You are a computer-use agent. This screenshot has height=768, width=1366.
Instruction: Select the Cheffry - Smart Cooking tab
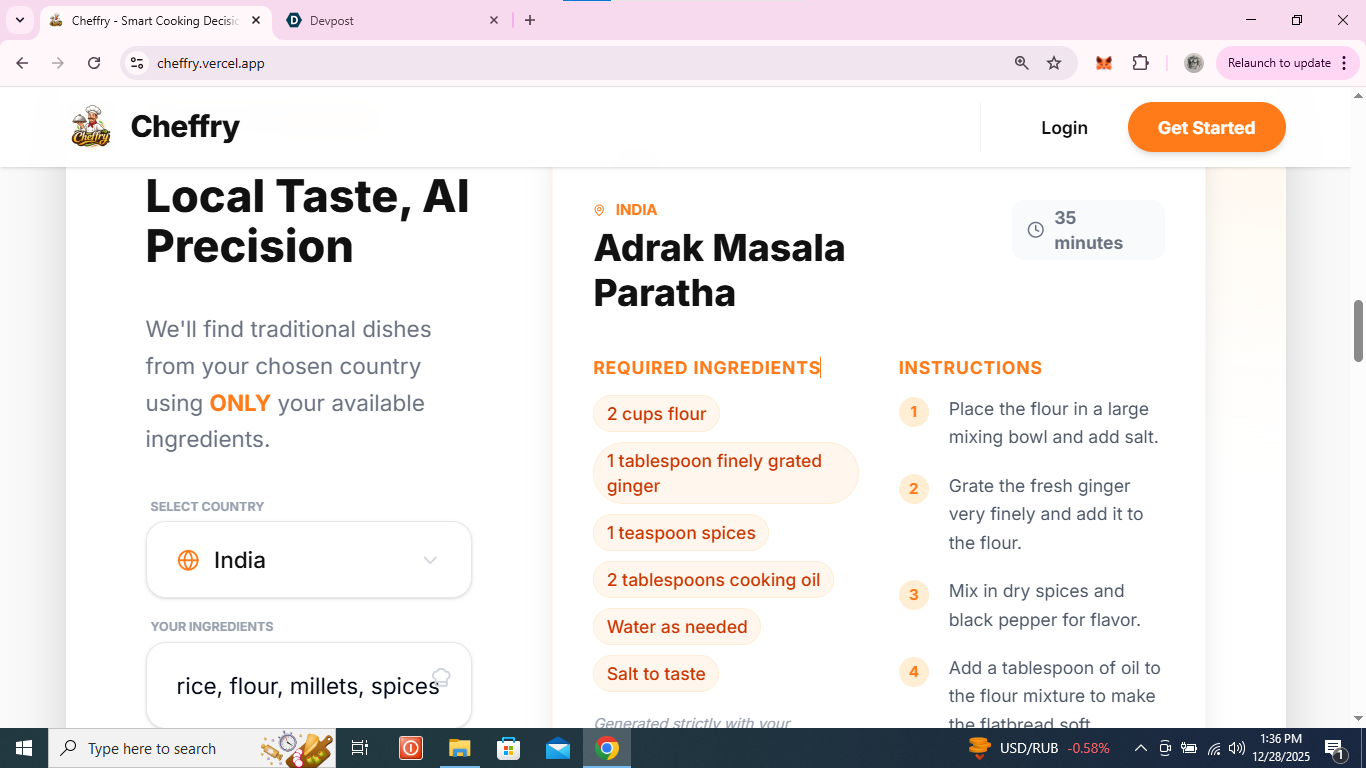pyautogui.click(x=156, y=20)
